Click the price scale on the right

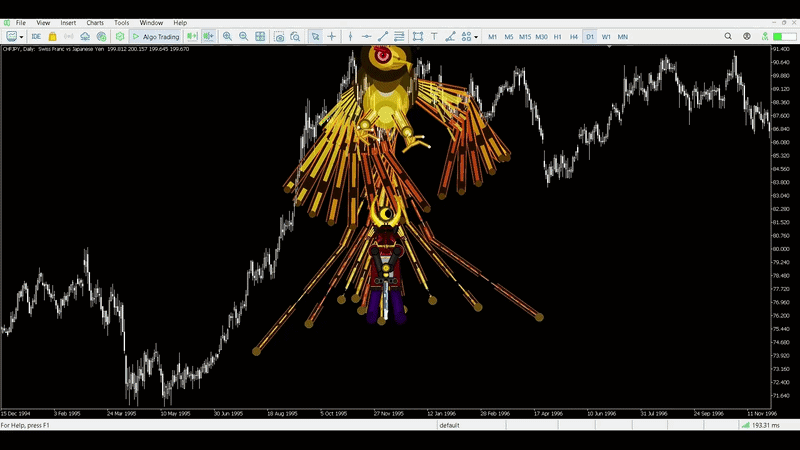point(784,227)
